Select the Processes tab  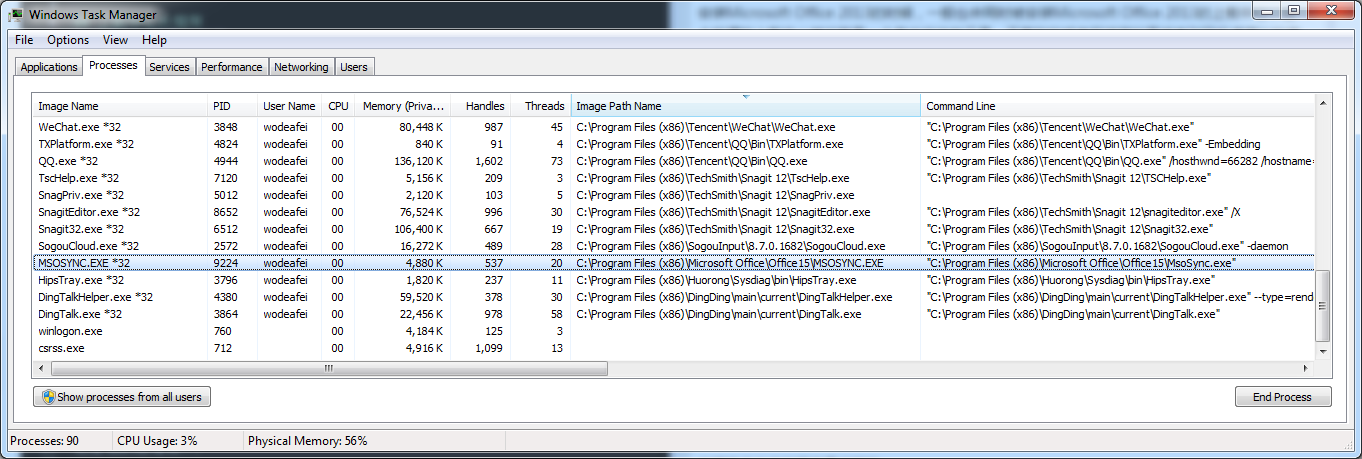pyautogui.click(x=113, y=65)
